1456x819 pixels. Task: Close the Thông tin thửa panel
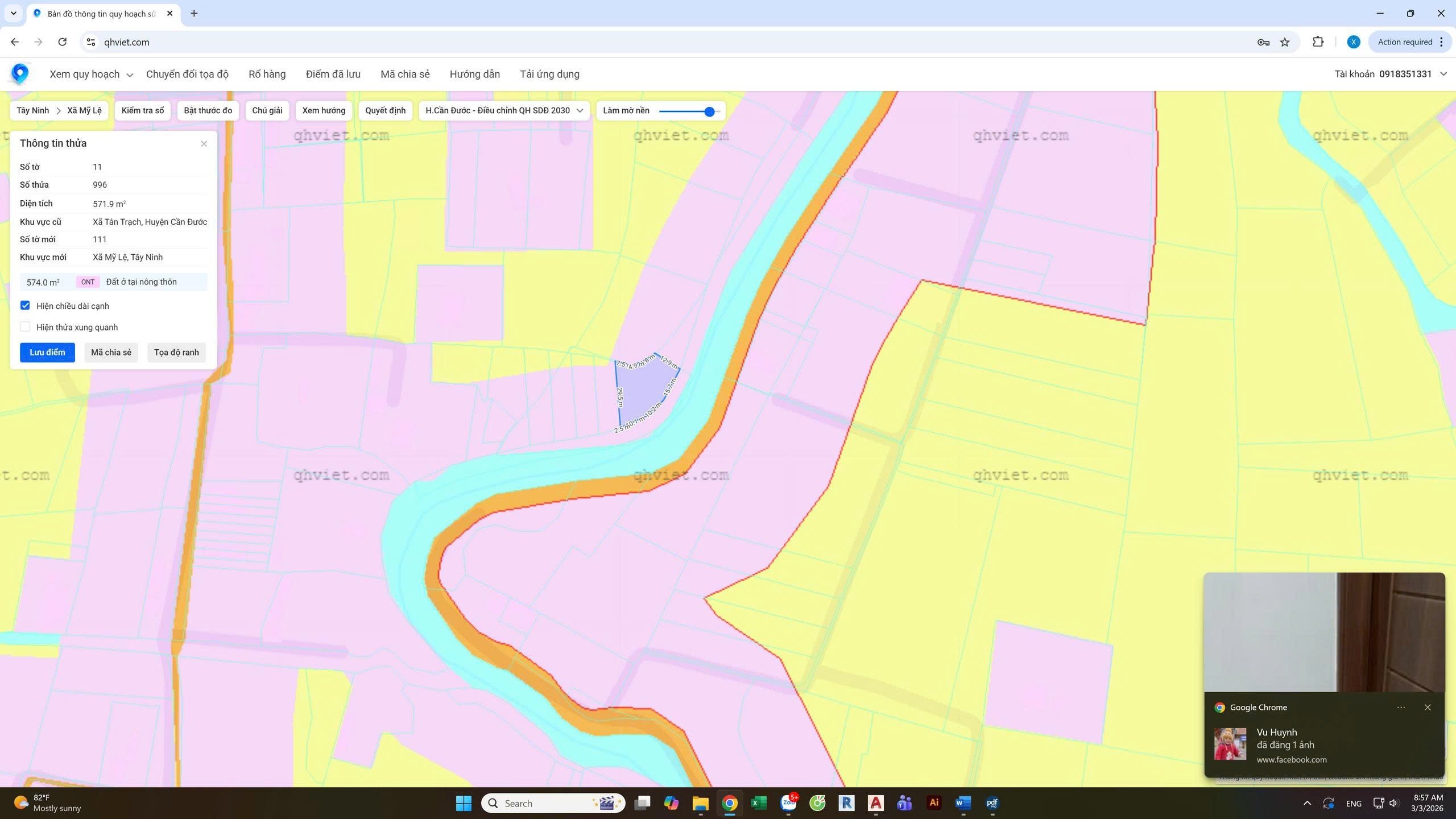coord(204,144)
